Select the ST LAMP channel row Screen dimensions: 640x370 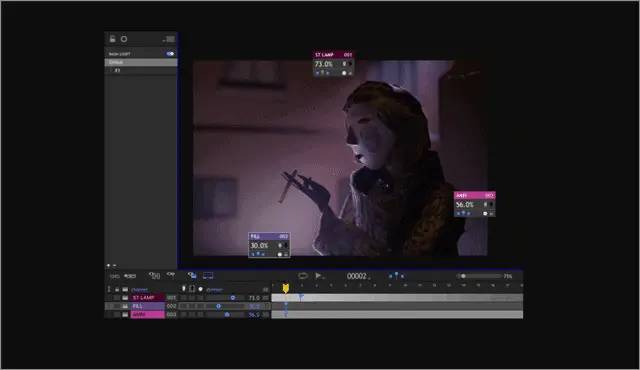[187, 298]
